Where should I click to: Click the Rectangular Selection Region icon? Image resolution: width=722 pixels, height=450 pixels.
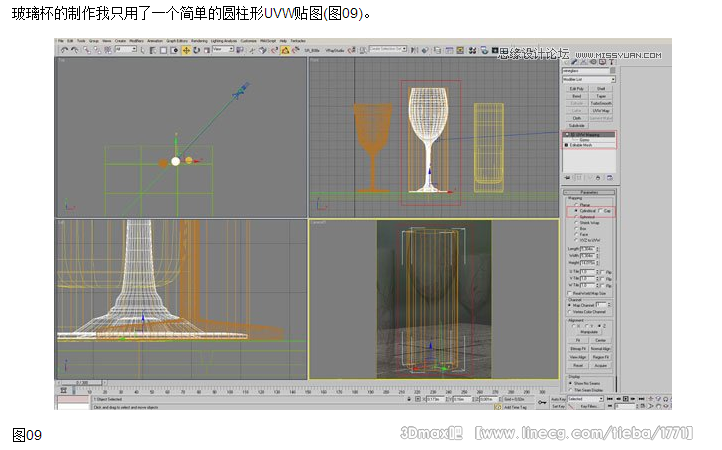point(163,50)
